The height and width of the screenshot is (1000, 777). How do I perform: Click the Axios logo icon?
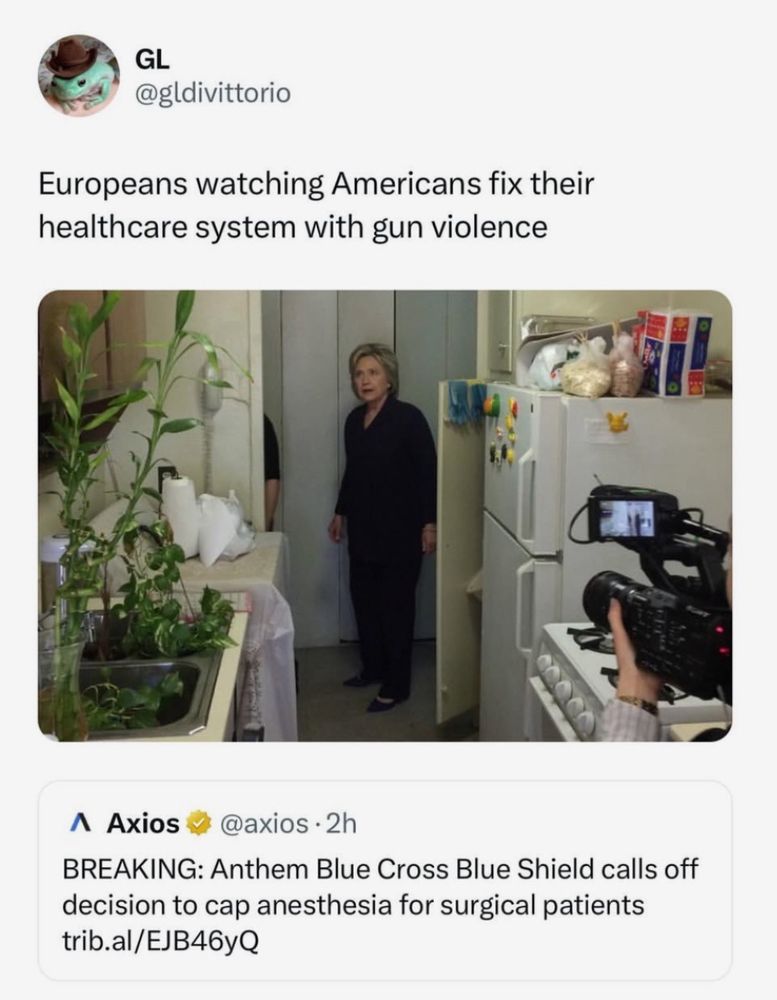79,823
